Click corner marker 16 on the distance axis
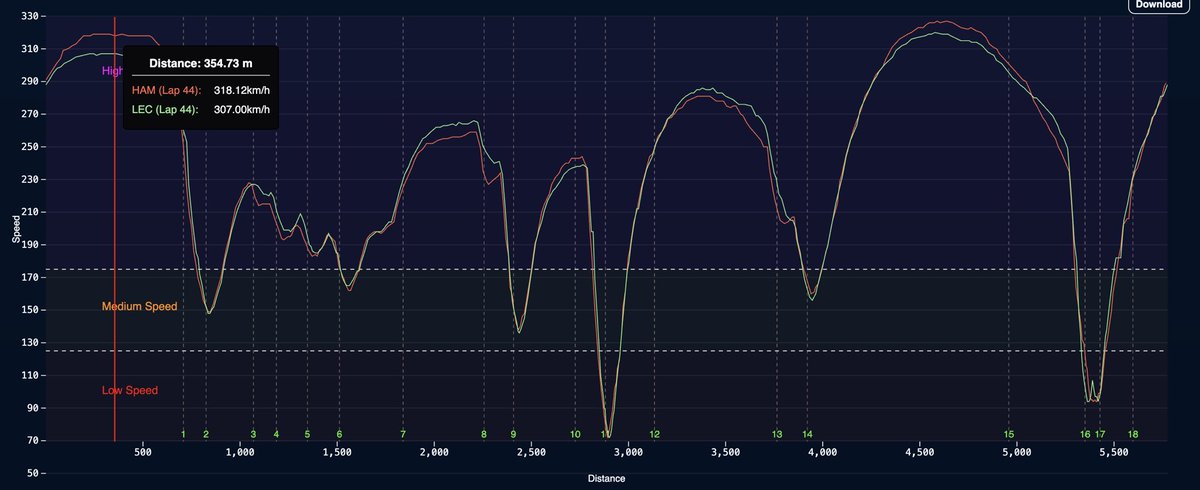 point(1085,435)
